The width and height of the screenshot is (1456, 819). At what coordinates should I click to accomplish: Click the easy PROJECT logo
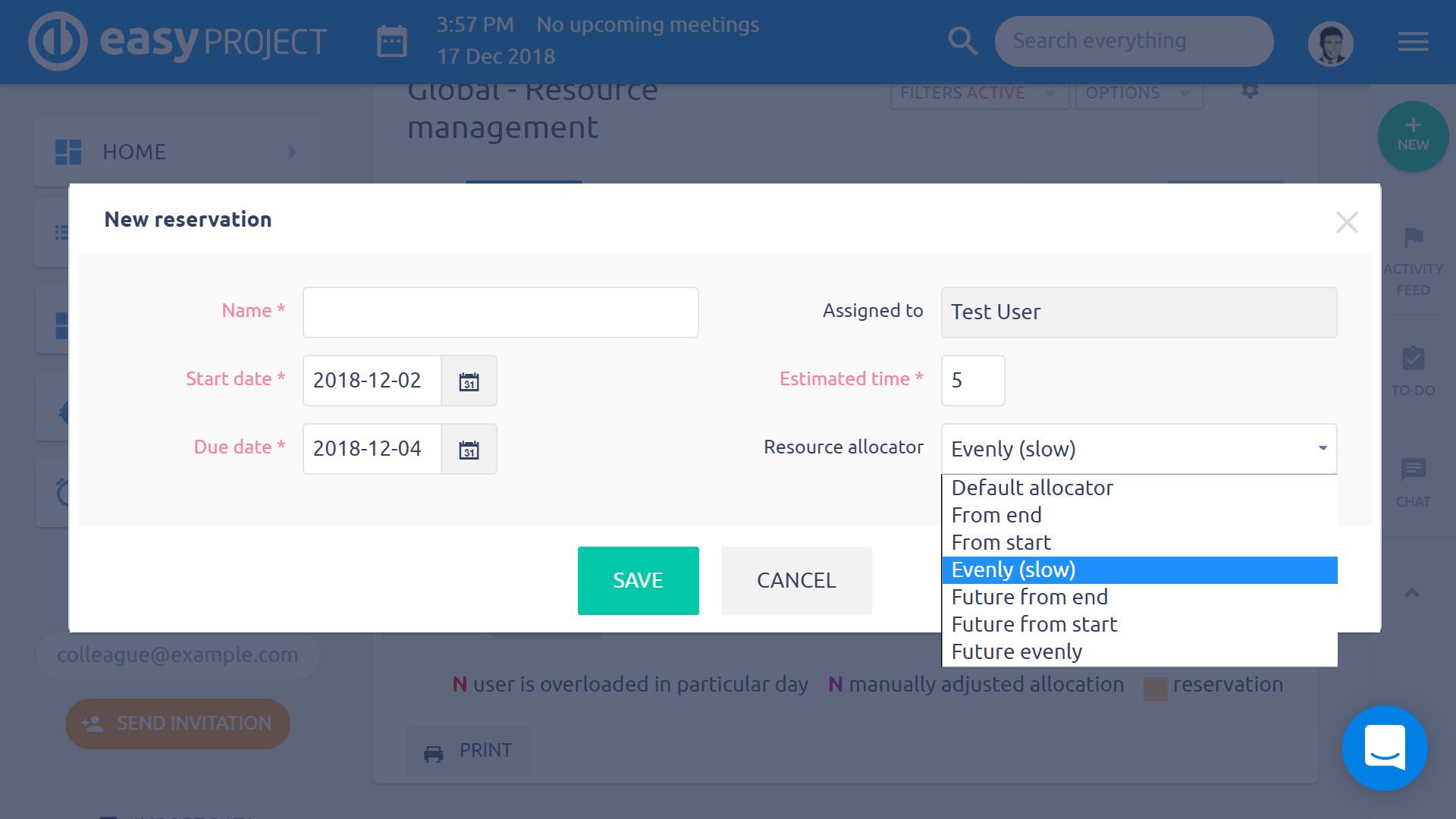[177, 41]
